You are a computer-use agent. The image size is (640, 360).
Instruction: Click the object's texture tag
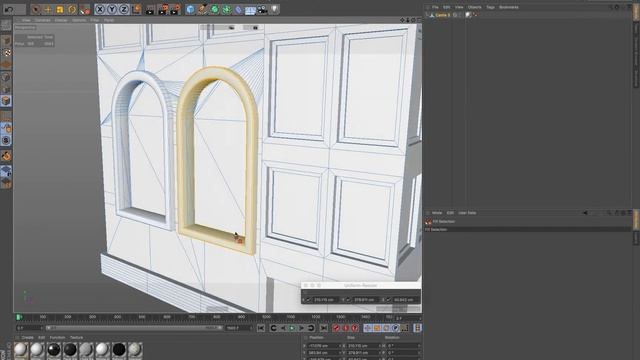click(x=469, y=15)
